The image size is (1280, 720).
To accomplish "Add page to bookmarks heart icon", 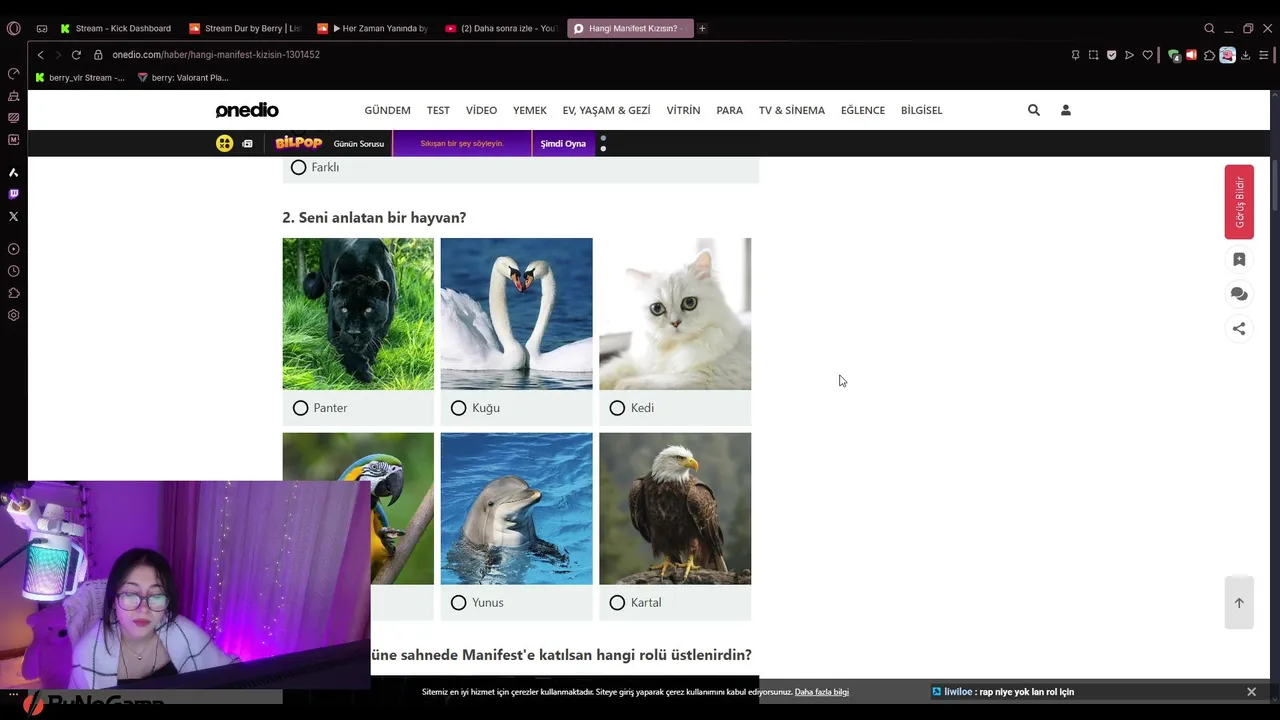I will point(1147,55).
